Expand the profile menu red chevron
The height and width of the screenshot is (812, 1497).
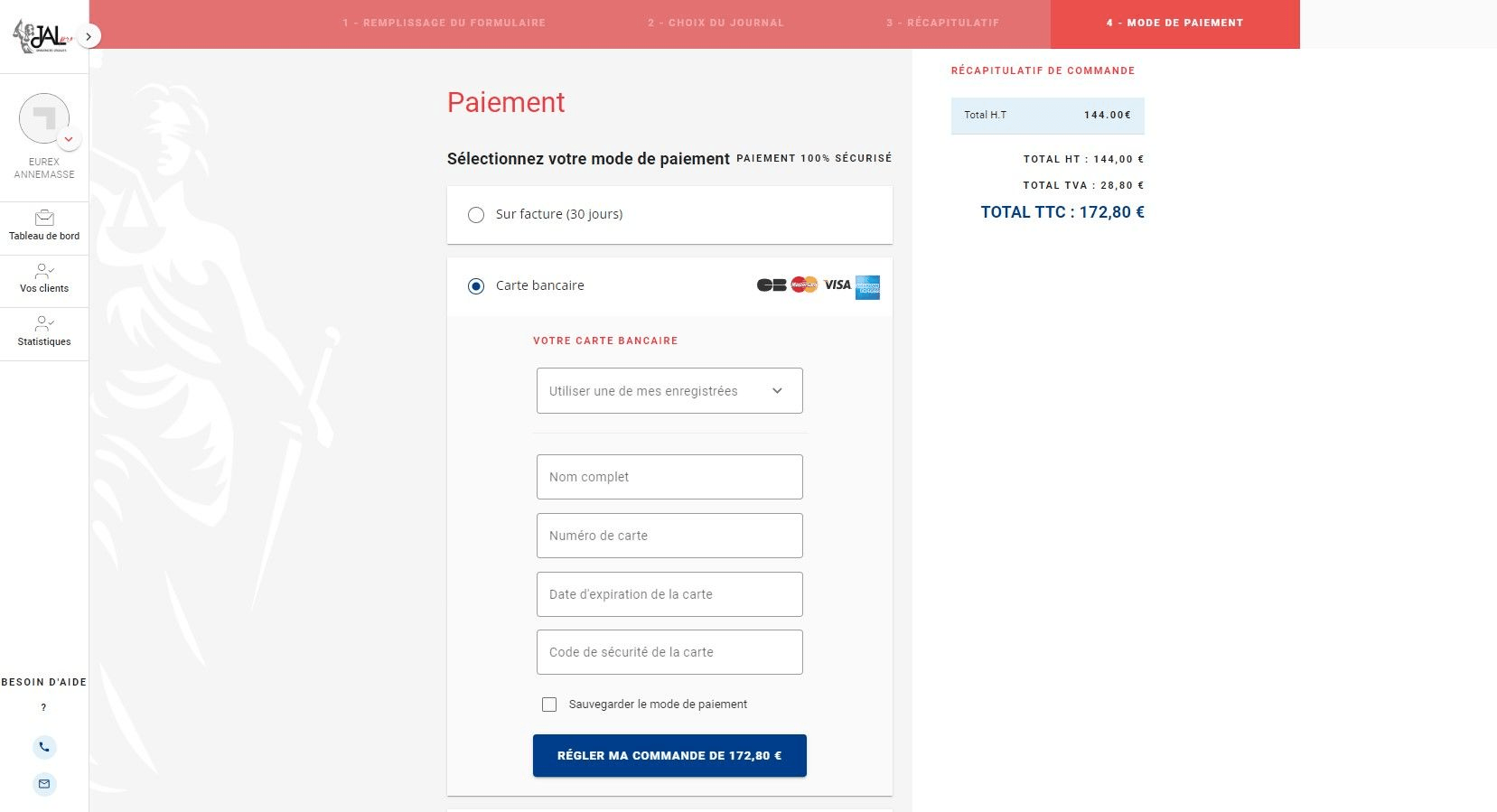(69, 139)
